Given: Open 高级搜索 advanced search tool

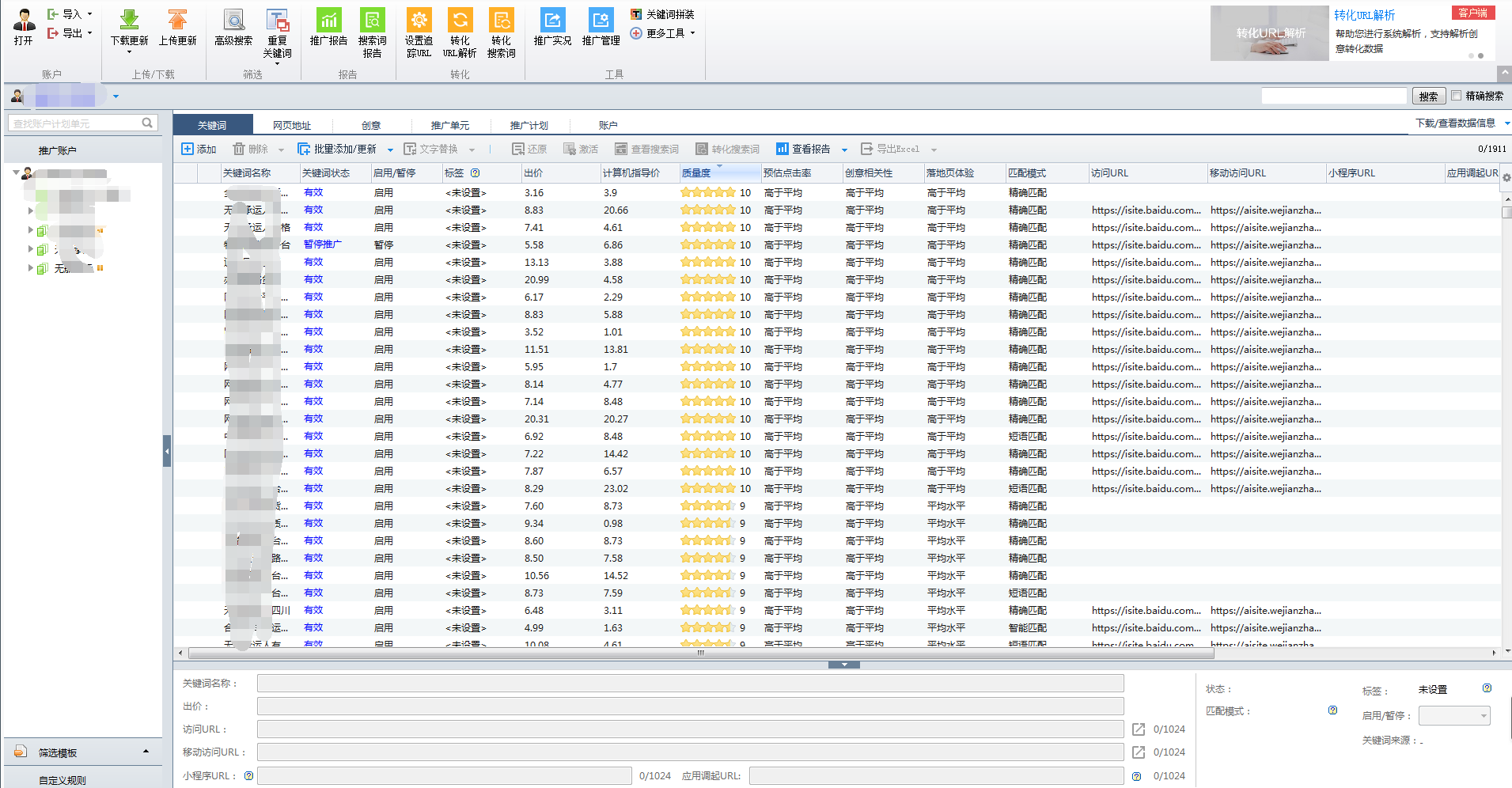Looking at the screenshot, I should point(233,21).
